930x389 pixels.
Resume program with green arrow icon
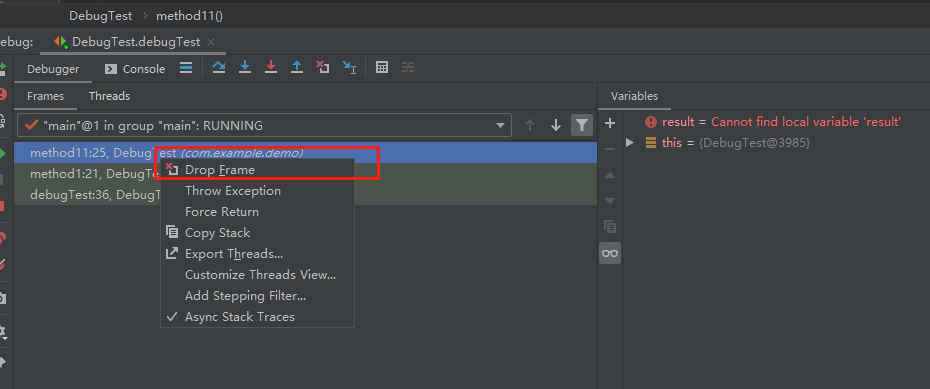pos(2,154)
